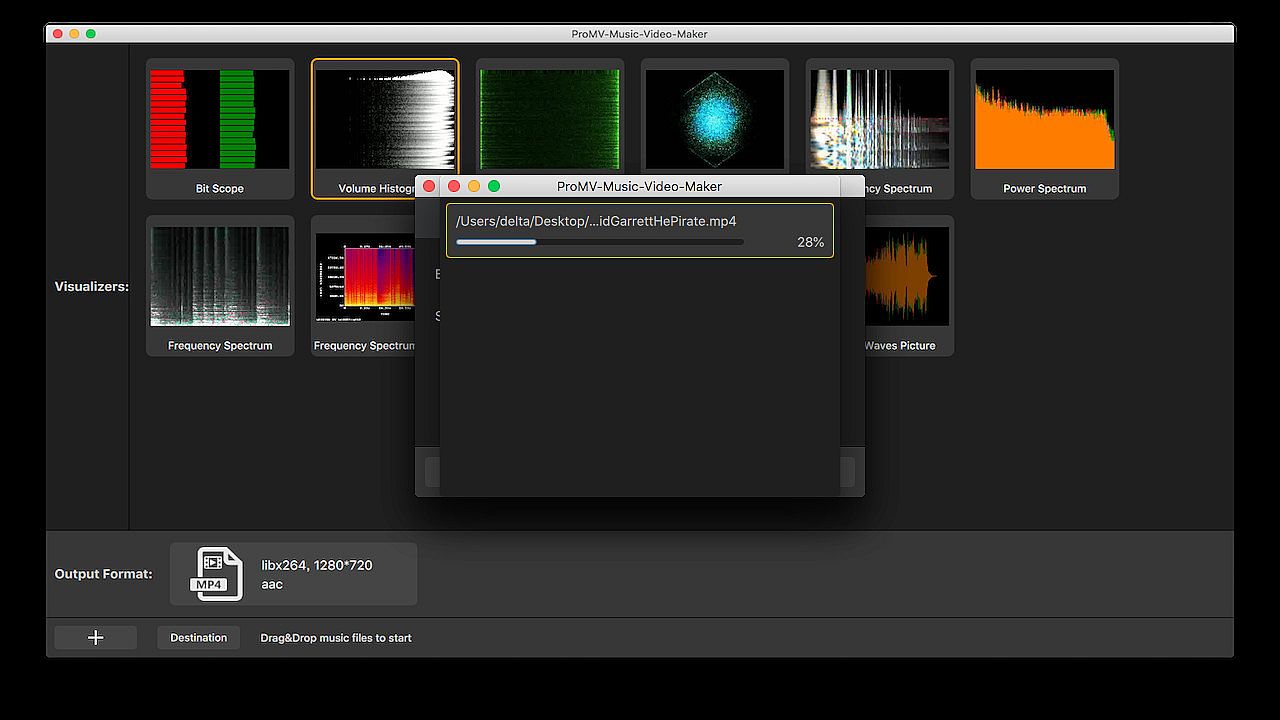The image size is (1280, 720).
Task: Select the Bit Scope visualizer thumbnail
Action: 220,120
